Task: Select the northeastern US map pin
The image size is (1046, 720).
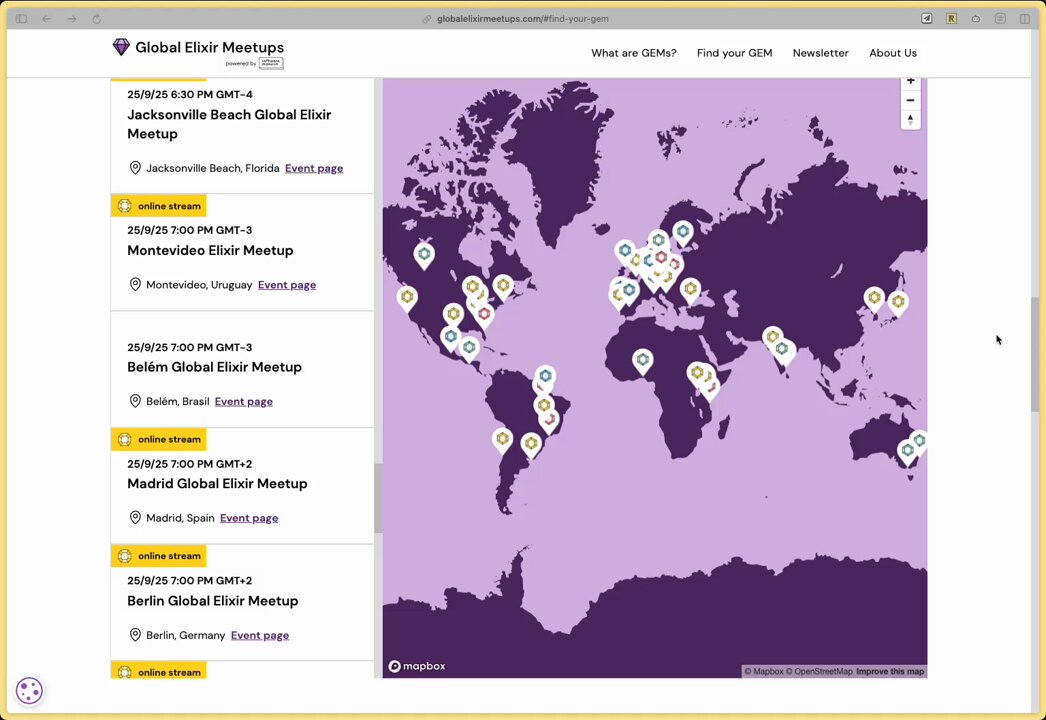Action: [503, 288]
